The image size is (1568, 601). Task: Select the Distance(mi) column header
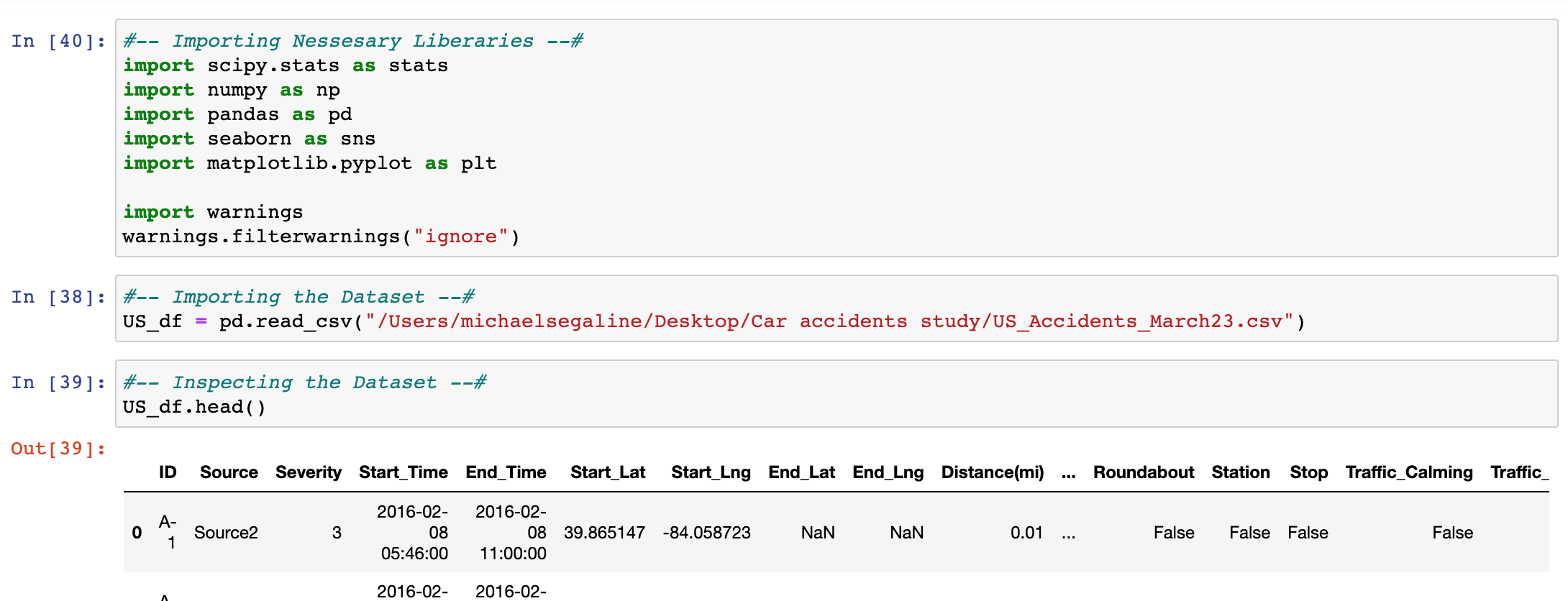click(992, 472)
